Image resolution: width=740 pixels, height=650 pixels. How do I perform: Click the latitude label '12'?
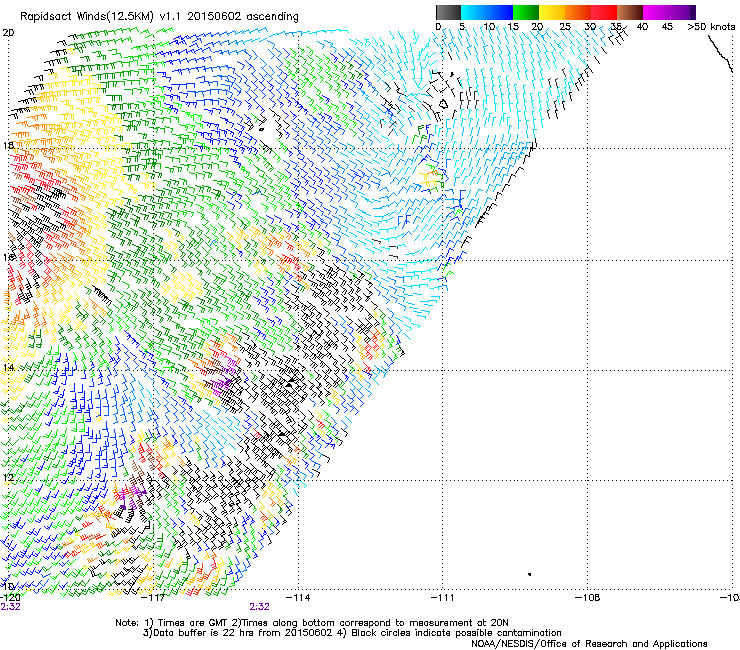pos(8,477)
